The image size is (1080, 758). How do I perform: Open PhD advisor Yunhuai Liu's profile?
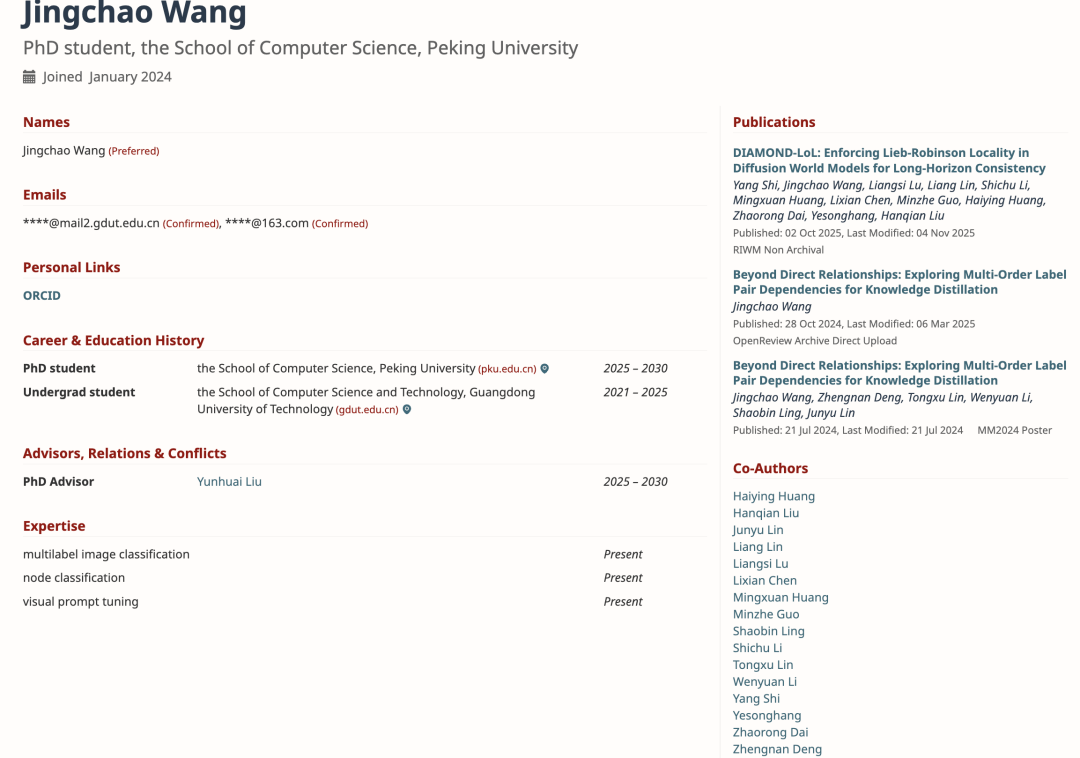pyautogui.click(x=229, y=482)
